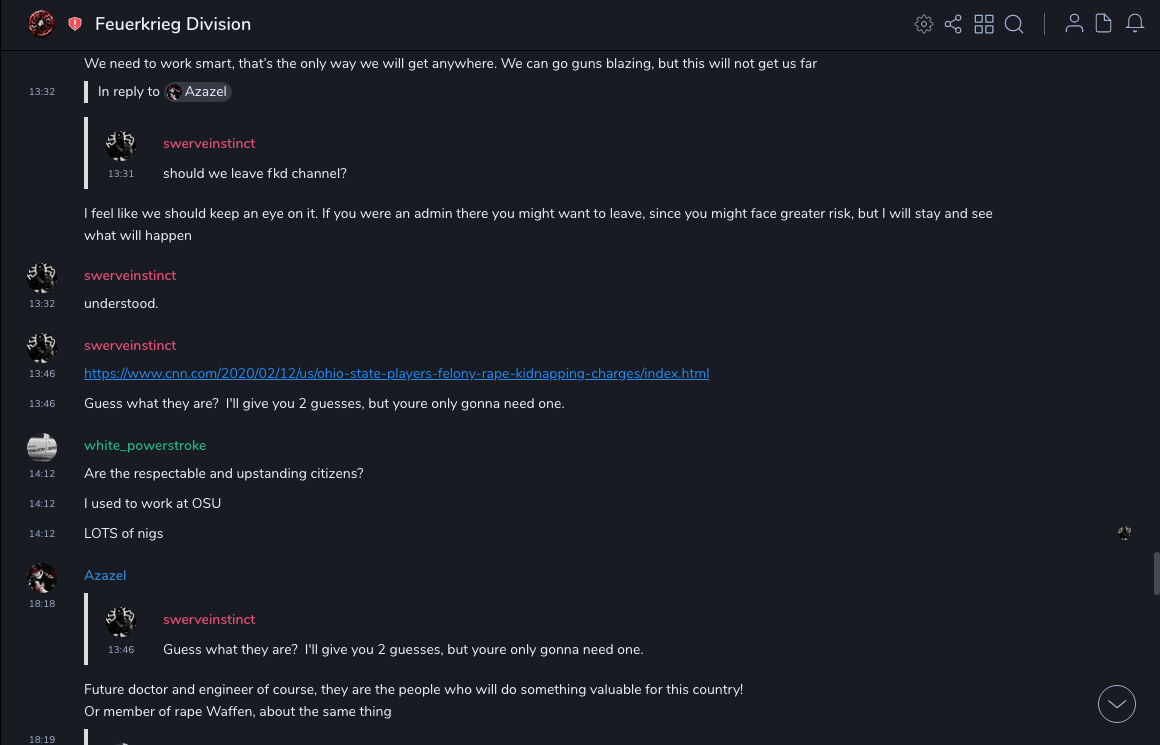Screen dimensions: 1160x745
Task: Search messages with the magnifier icon
Action: [1014, 24]
